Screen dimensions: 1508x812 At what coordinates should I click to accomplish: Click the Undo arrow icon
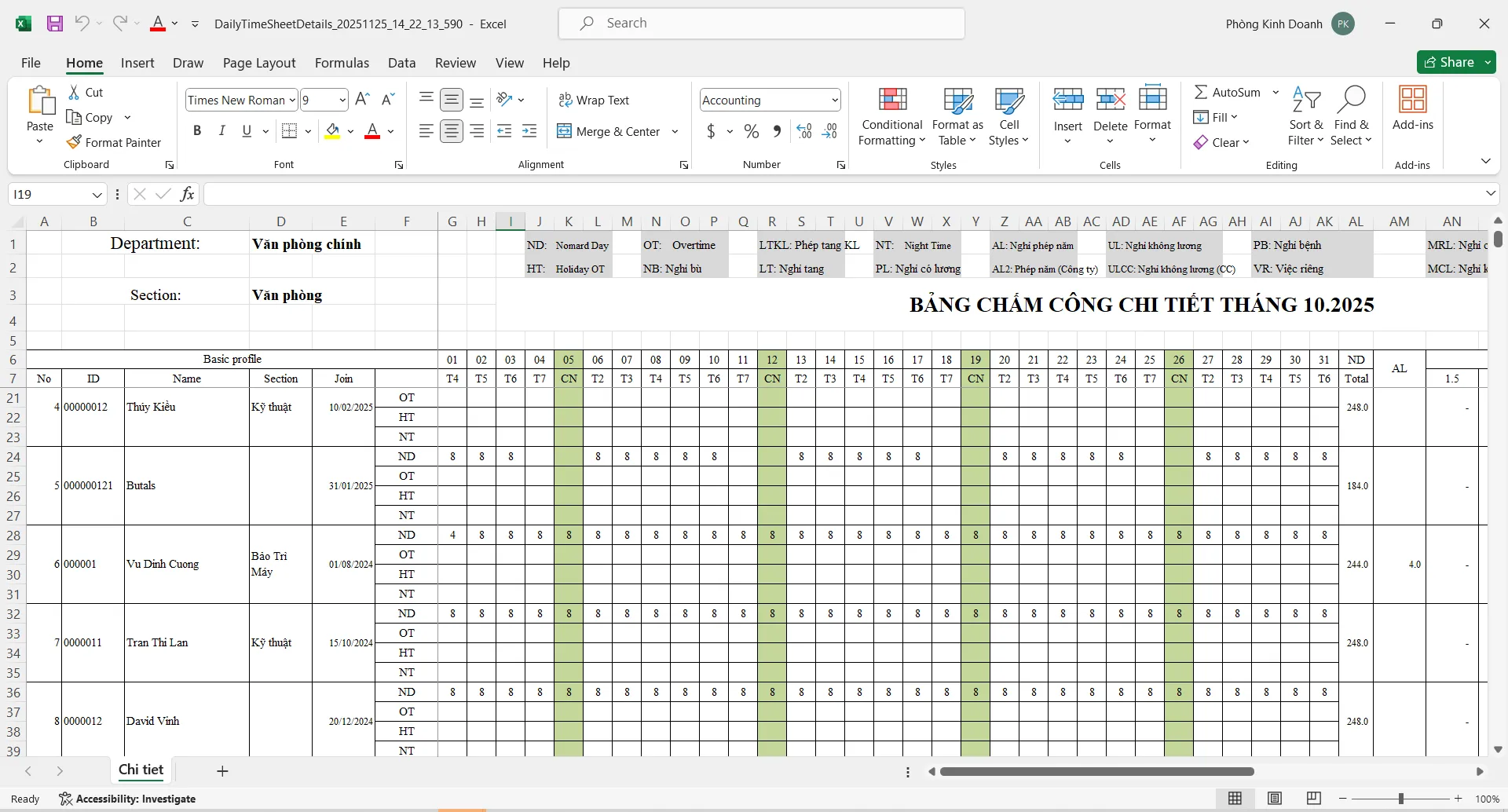pos(82,24)
